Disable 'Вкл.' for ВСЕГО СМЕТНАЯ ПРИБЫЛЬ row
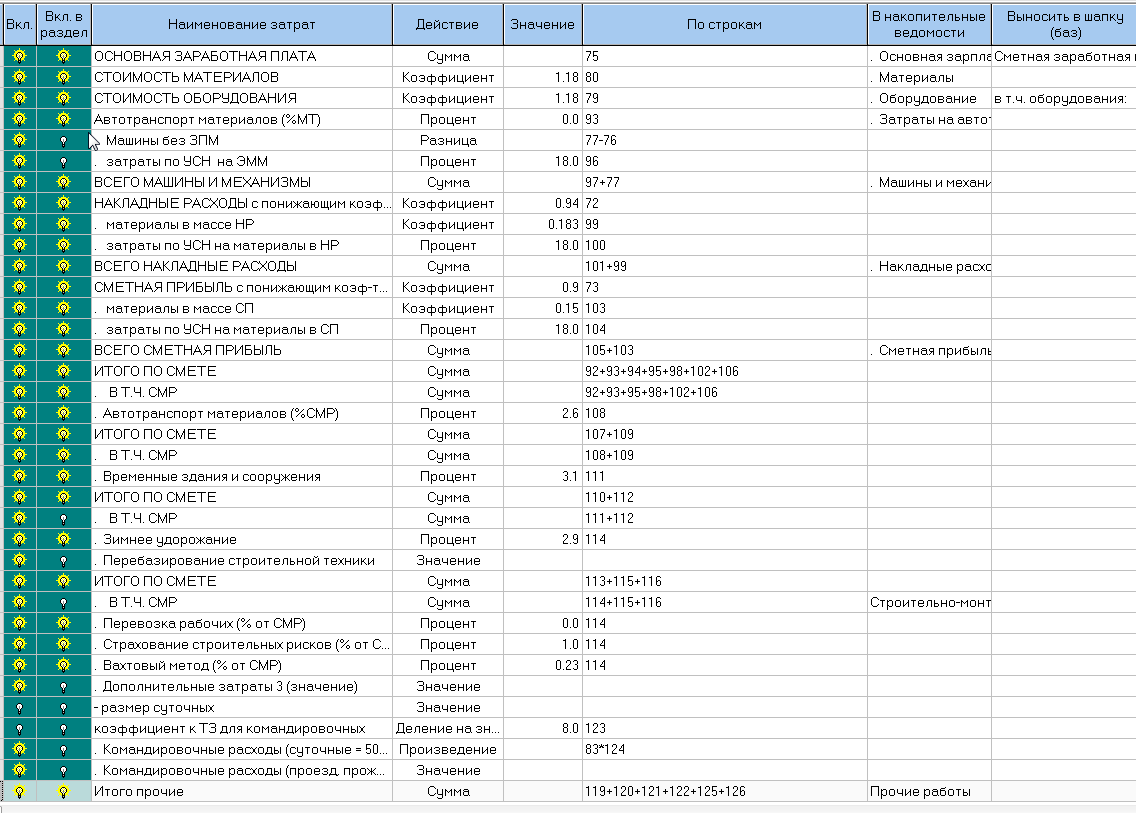1136x813 pixels. pyautogui.click(x=18, y=351)
